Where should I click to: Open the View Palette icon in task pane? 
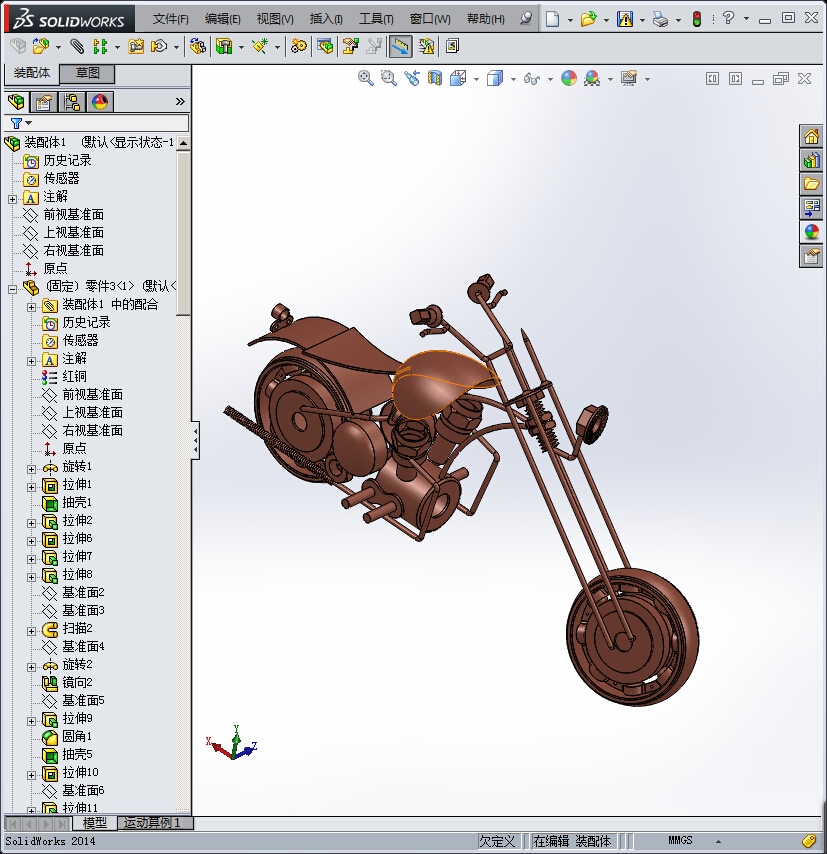pyautogui.click(x=811, y=208)
